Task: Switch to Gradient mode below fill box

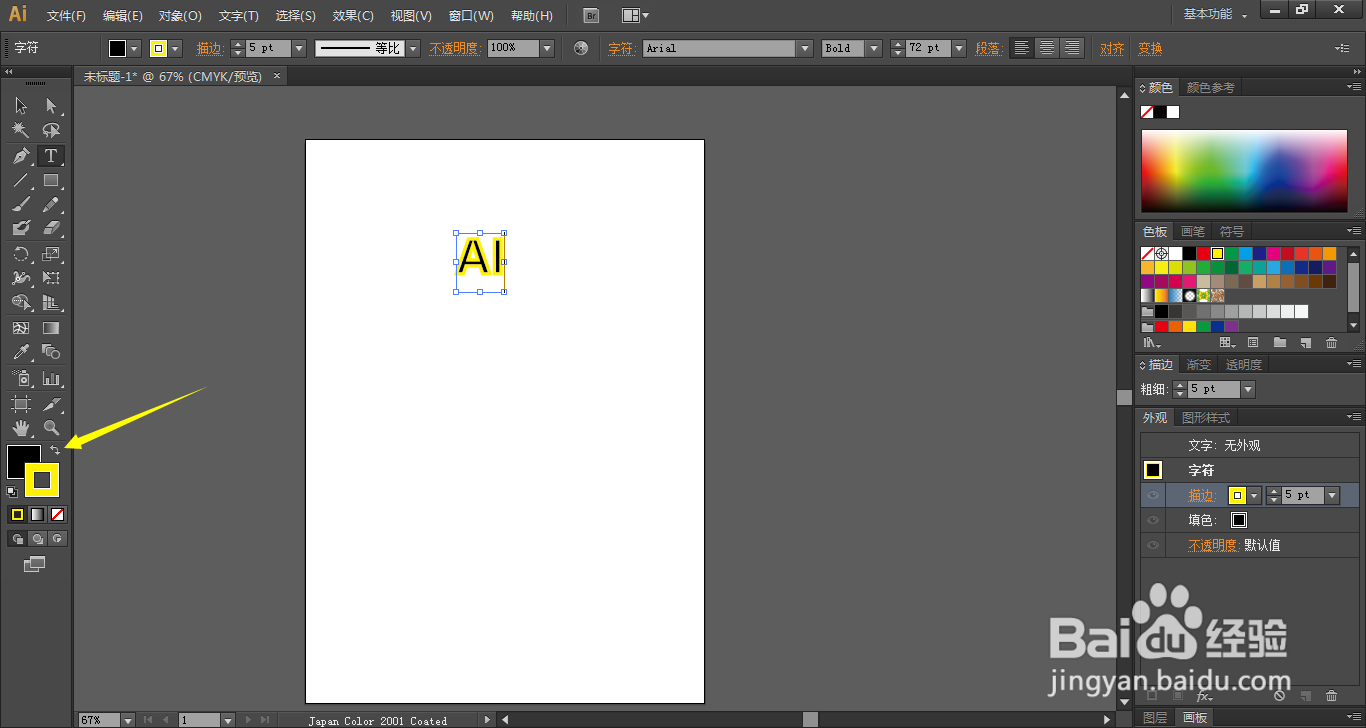Action: coord(37,515)
